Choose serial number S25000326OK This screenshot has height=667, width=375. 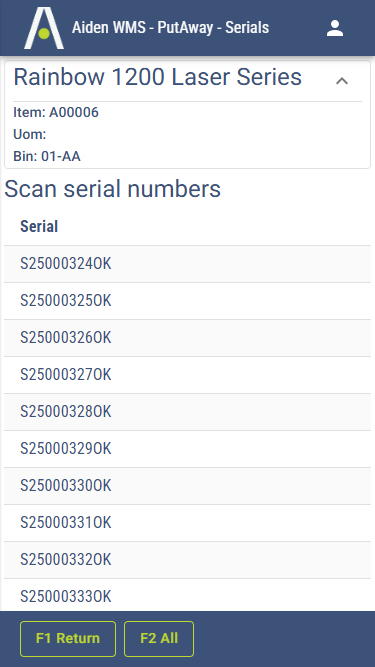pyautogui.click(x=188, y=338)
